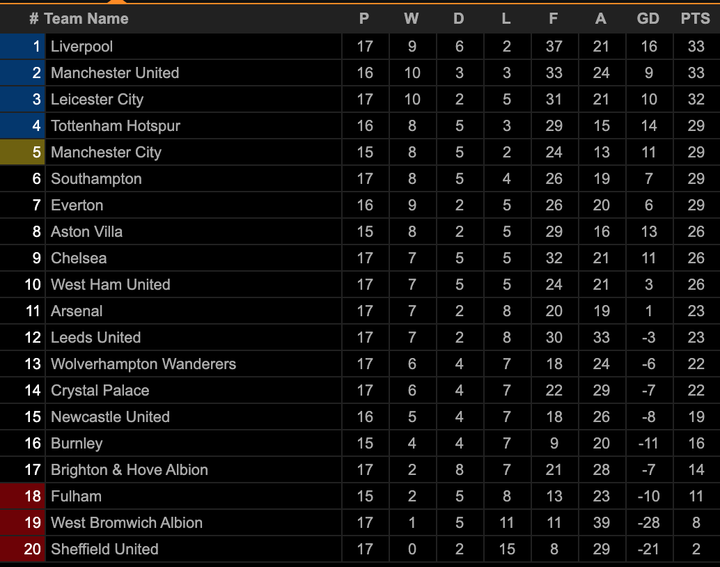Click Wolverhampton Wanderers team name
Viewport: 720px width, 567px height.
point(143,364)
